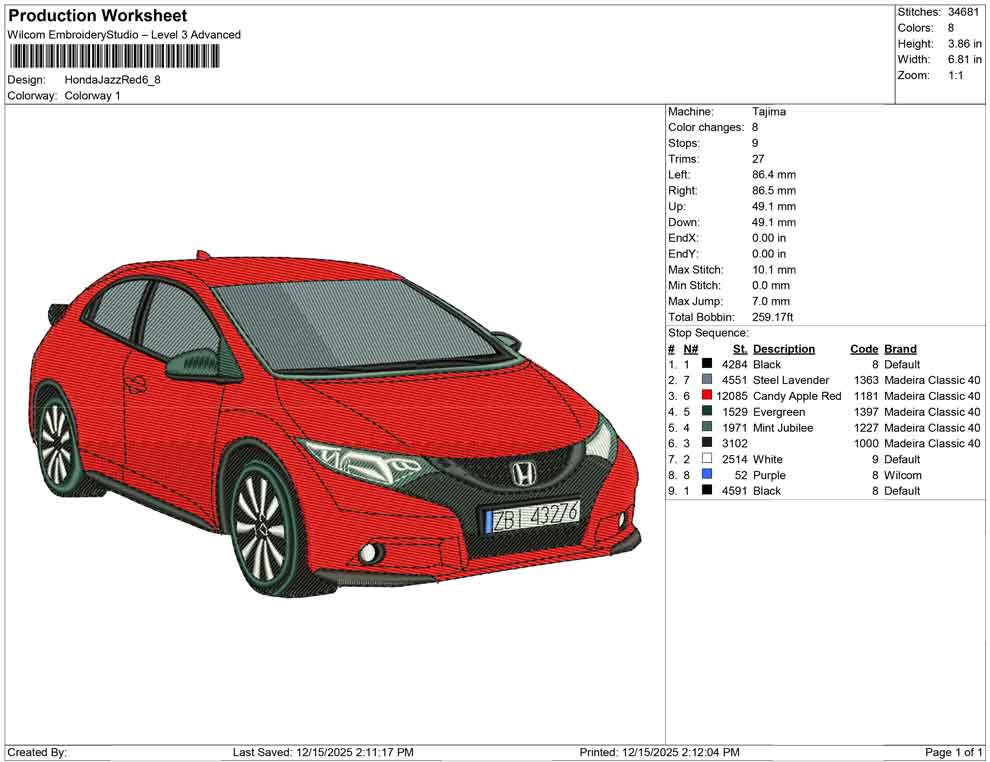This screenshot has width=990, height=762.
Task: Open the Tajima machine selector
Action: pyautogui.click(x=767, y=111)
